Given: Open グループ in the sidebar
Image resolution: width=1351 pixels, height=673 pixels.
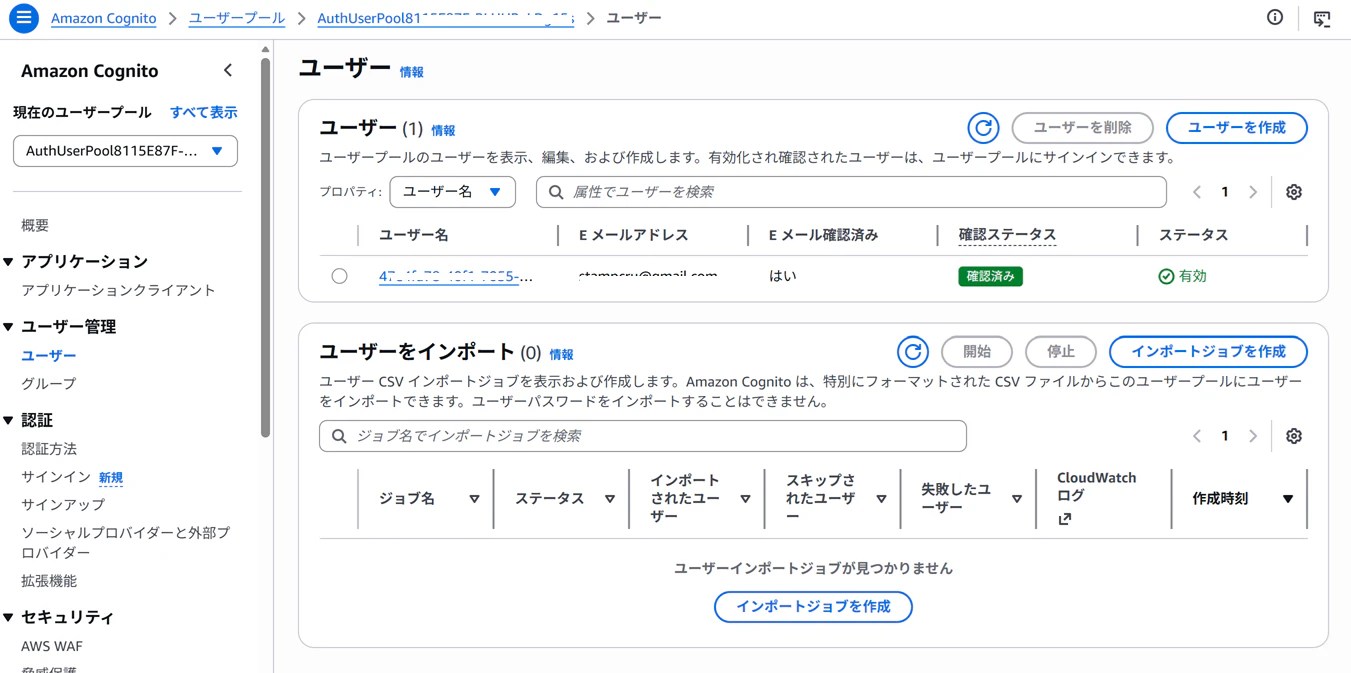Looking at the screenshot, I should [48, 383].
